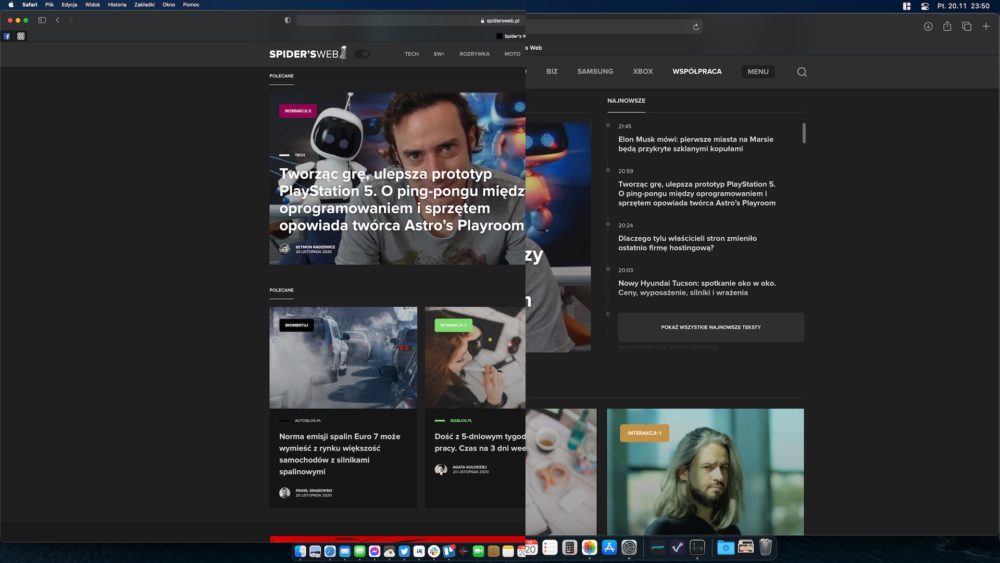Open Reminders from the Dock
The image size is (1000, 563).
(550, 548)
